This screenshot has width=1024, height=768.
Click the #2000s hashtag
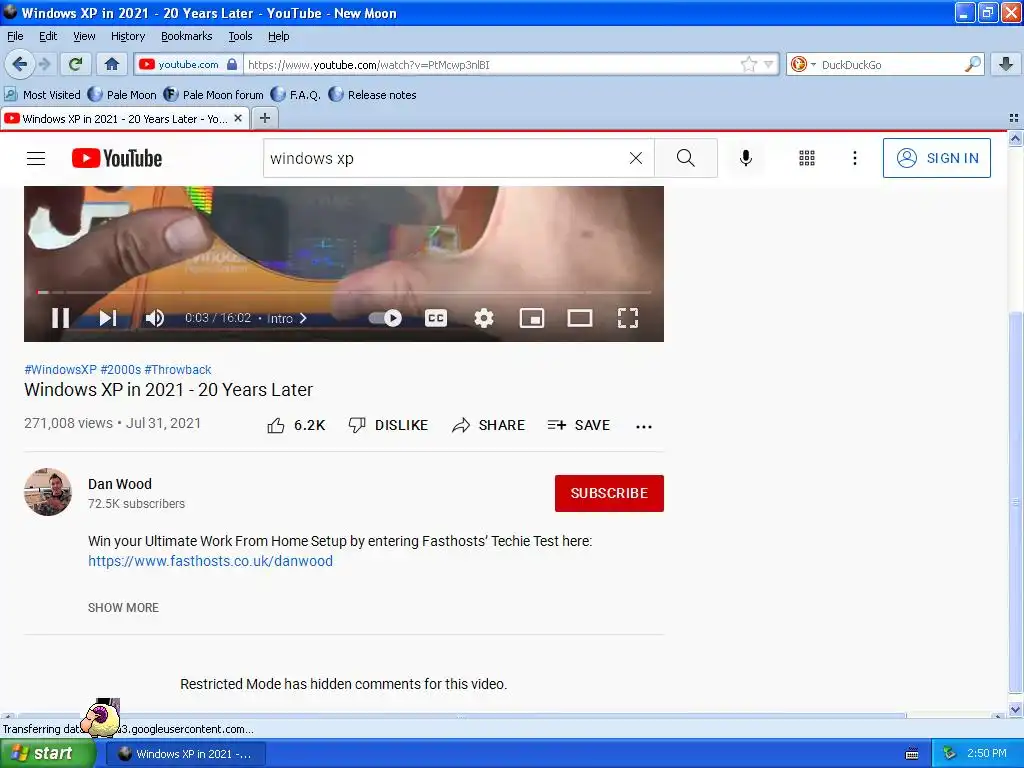coord(121,370)
